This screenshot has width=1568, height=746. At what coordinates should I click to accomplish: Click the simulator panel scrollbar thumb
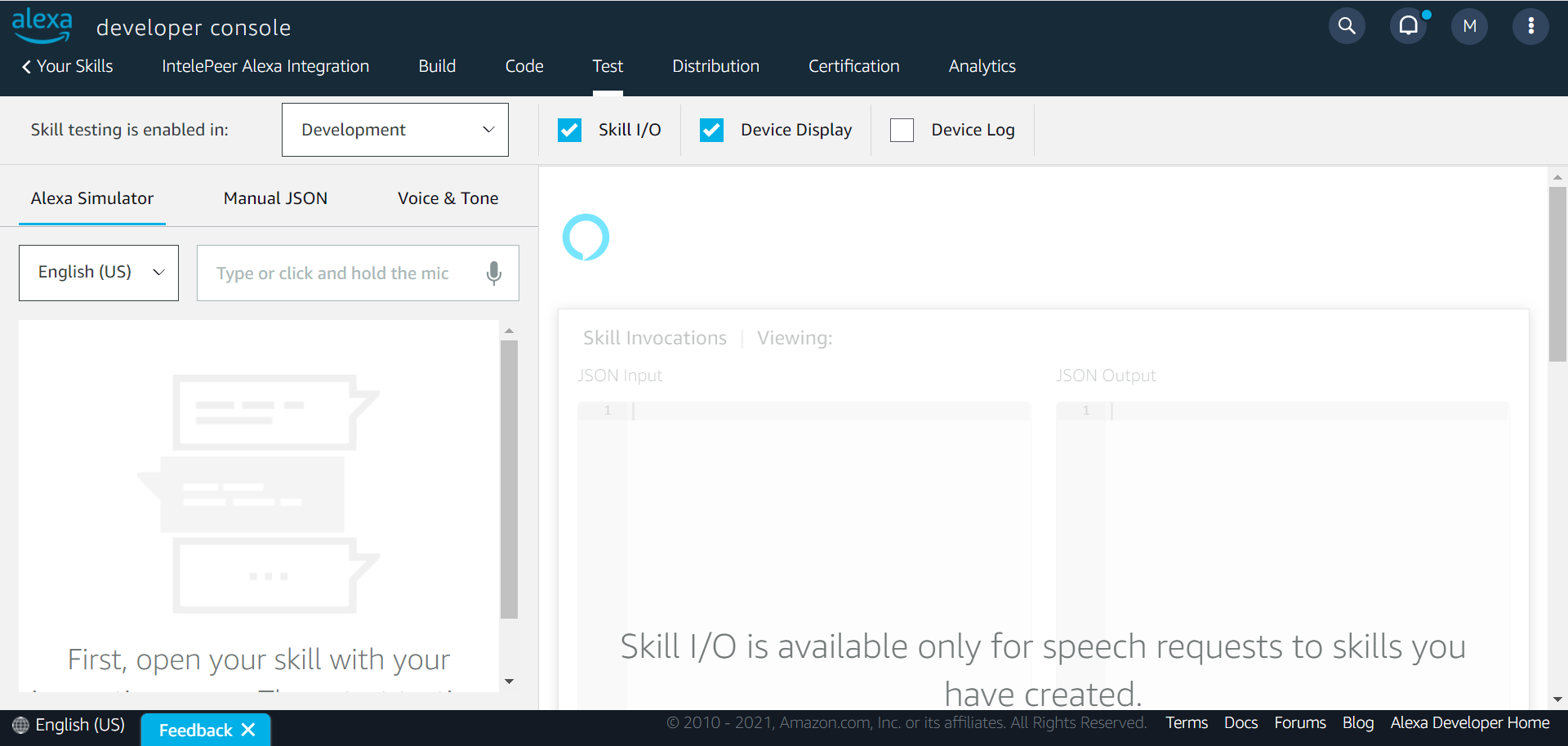click(x=509, y=479)
